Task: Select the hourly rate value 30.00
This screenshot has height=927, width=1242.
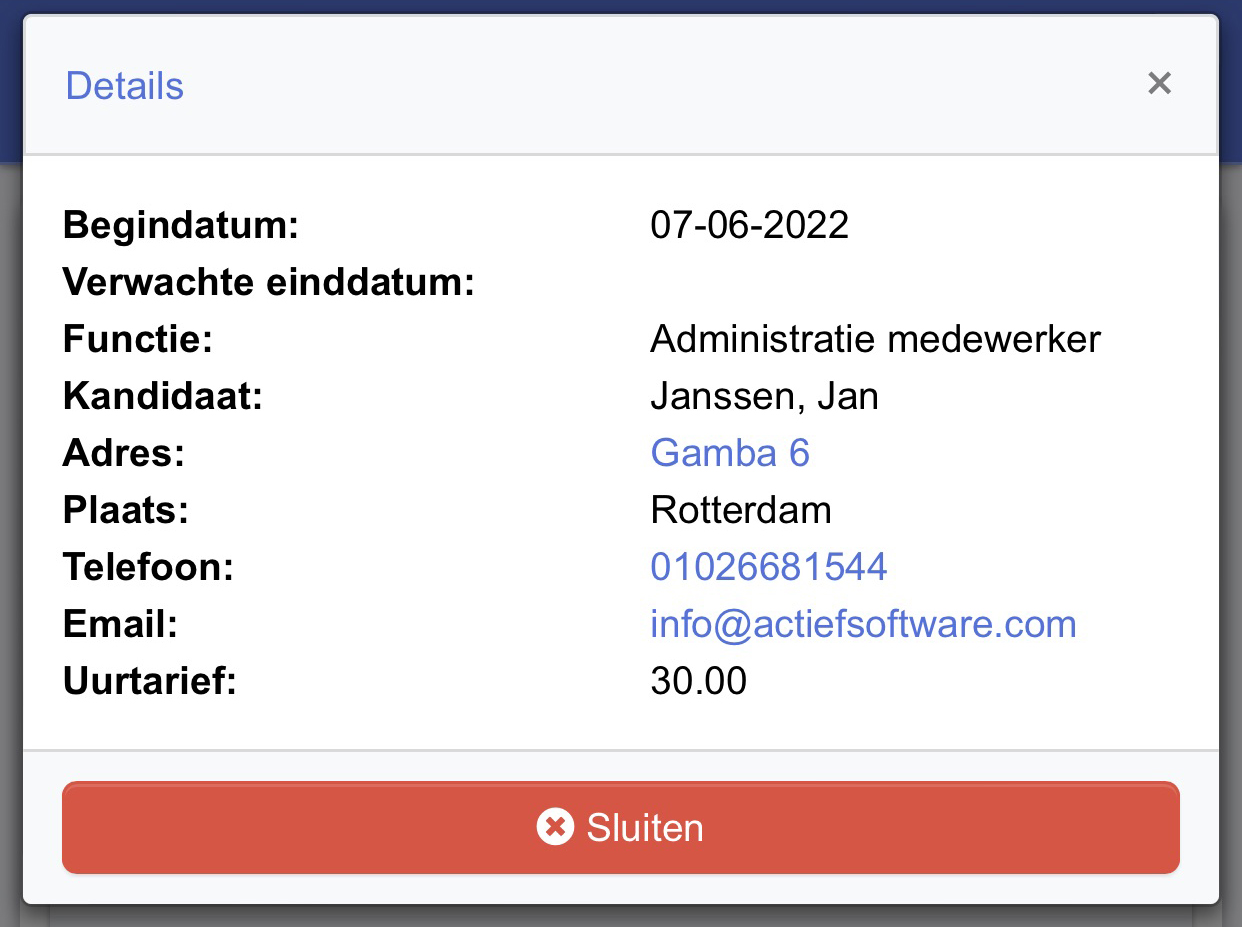Action: pos(698,681)
